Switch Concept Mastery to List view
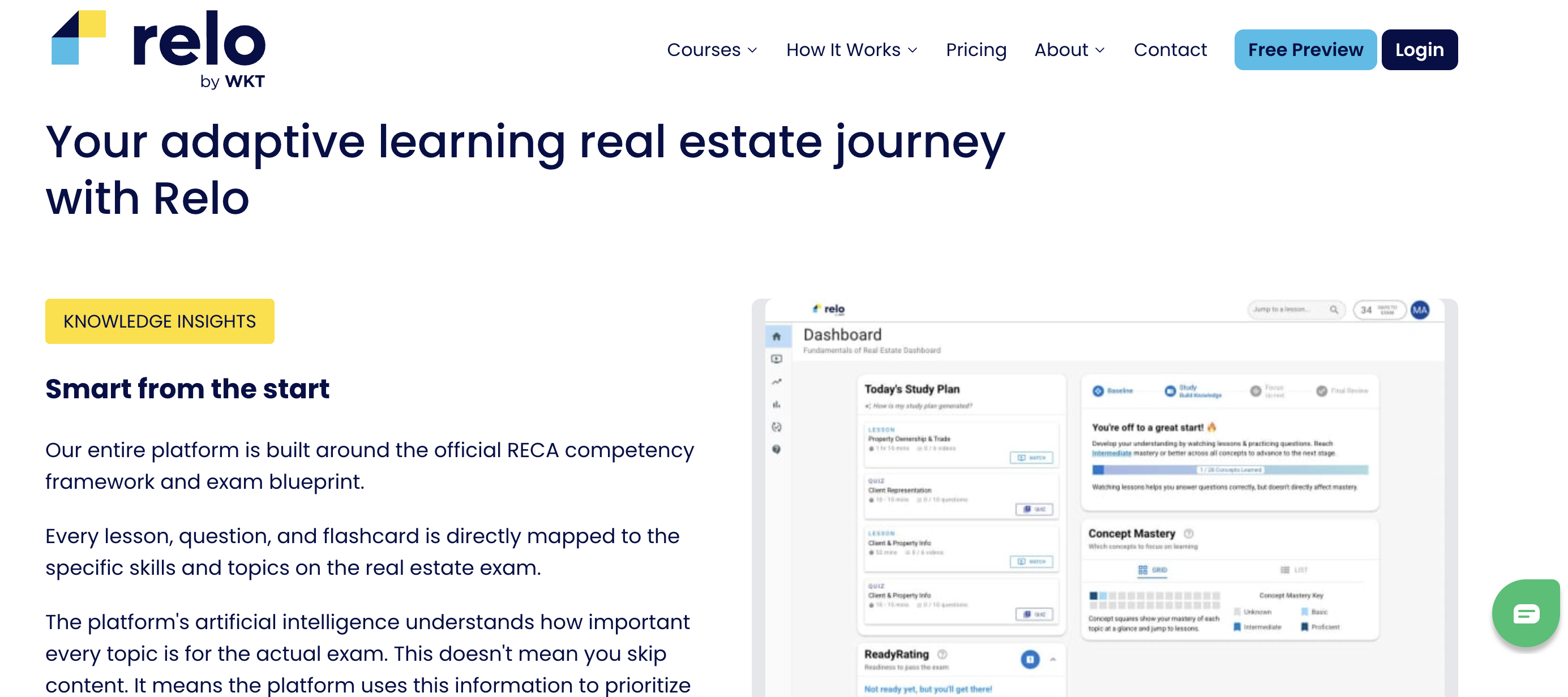The height and width of the screenshot is (697, 1568). point(1293,570)
